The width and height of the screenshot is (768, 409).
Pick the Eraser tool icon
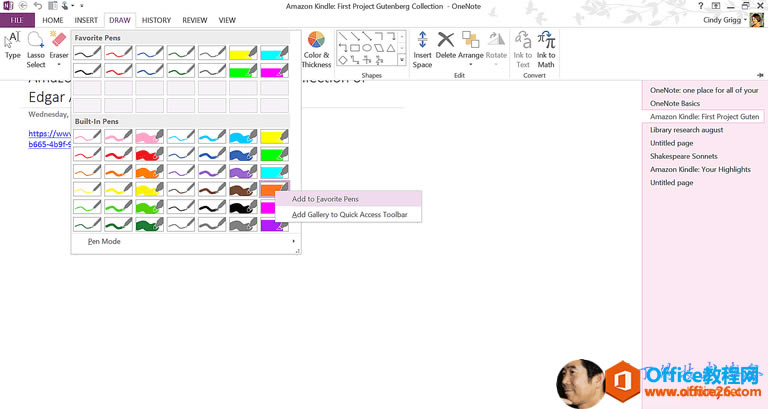tap(59, 40)
